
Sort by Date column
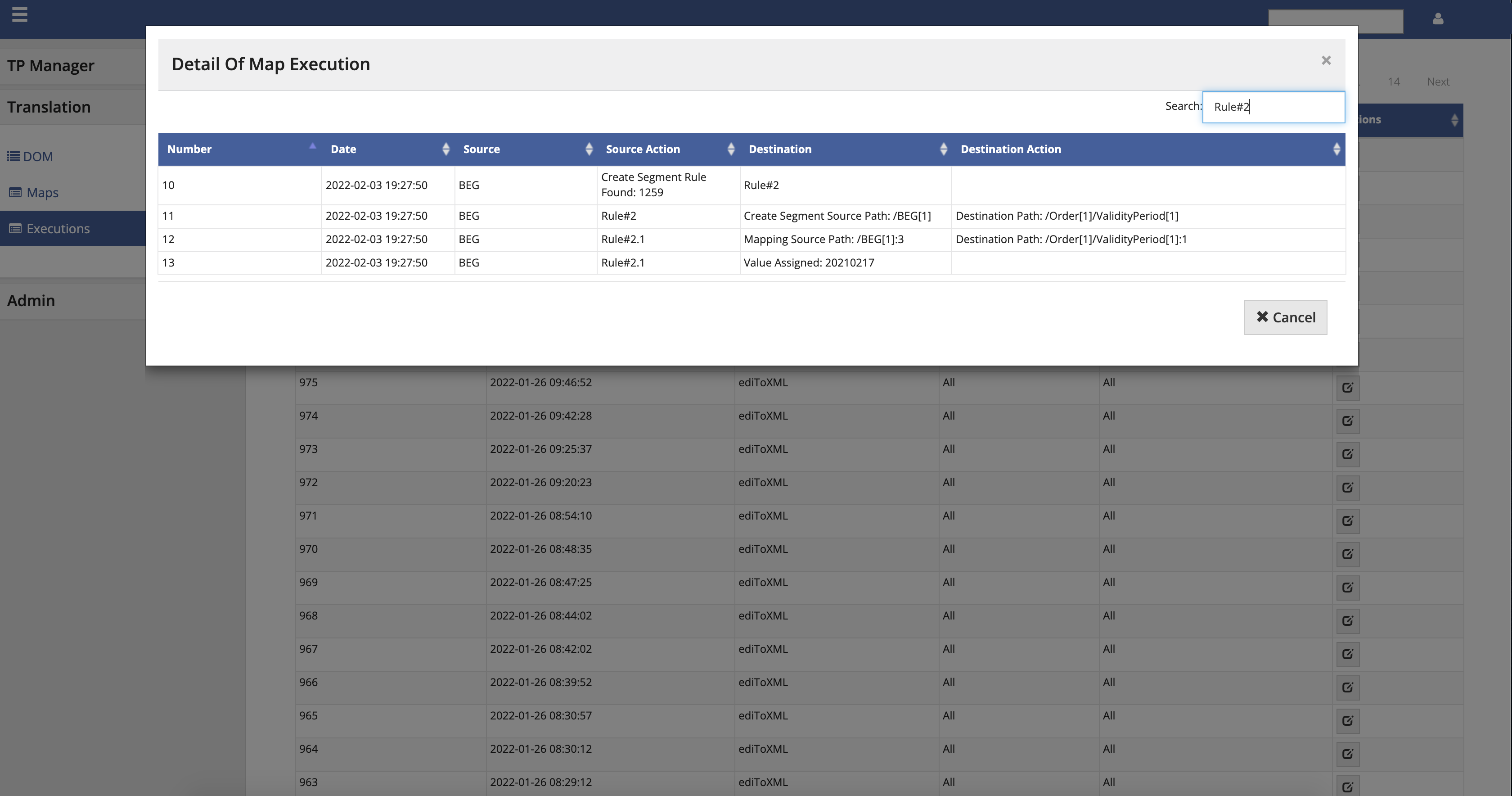tap(388, 149)
